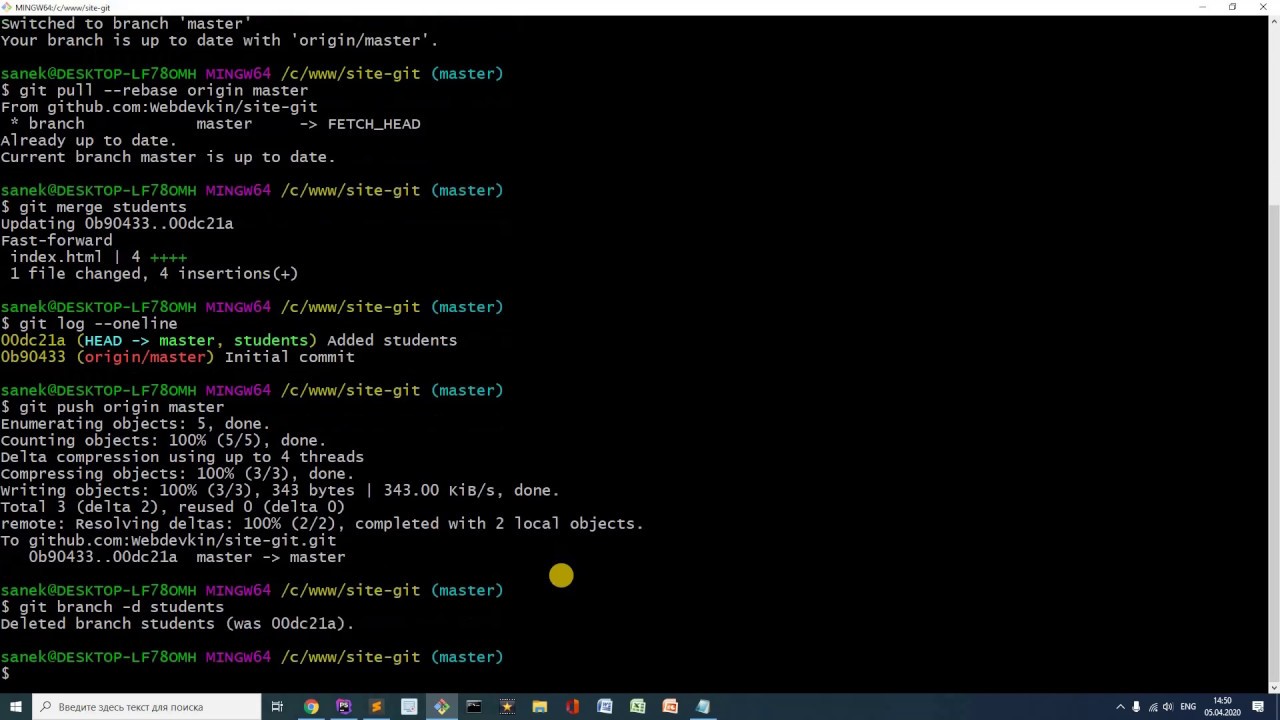The height and width of the screenshot is (720, 1280).
Task: Focus the Windows taskbar search box
Action: pos(147,706)
